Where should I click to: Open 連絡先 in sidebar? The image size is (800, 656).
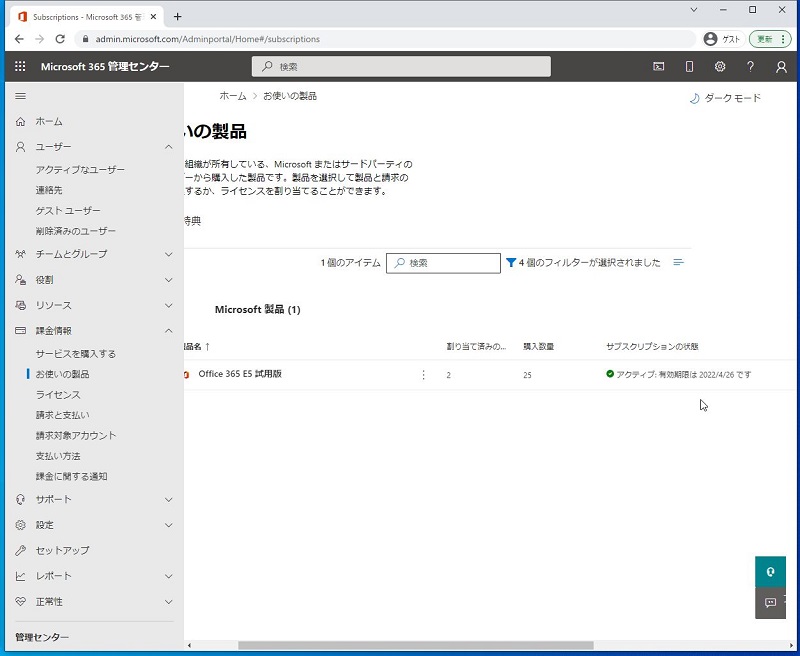[x=49, y=190]
